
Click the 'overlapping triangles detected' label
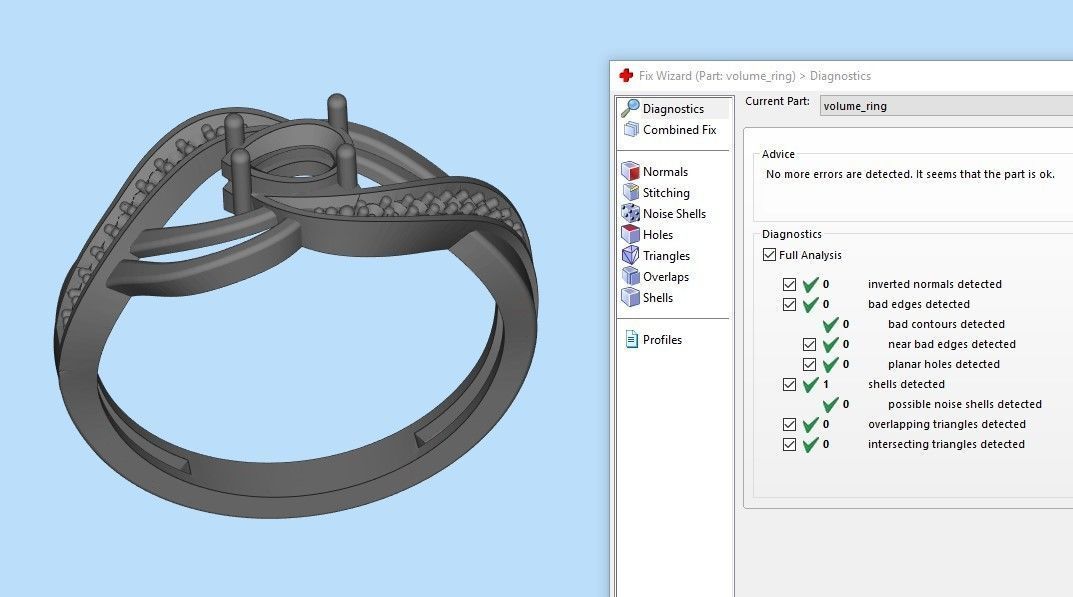(946, 424)
